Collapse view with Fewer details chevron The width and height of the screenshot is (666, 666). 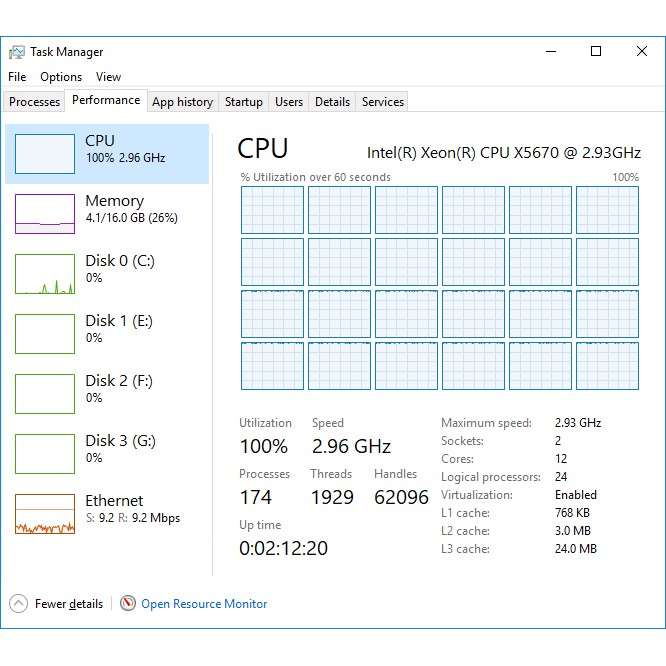click(x=19, y=603)
